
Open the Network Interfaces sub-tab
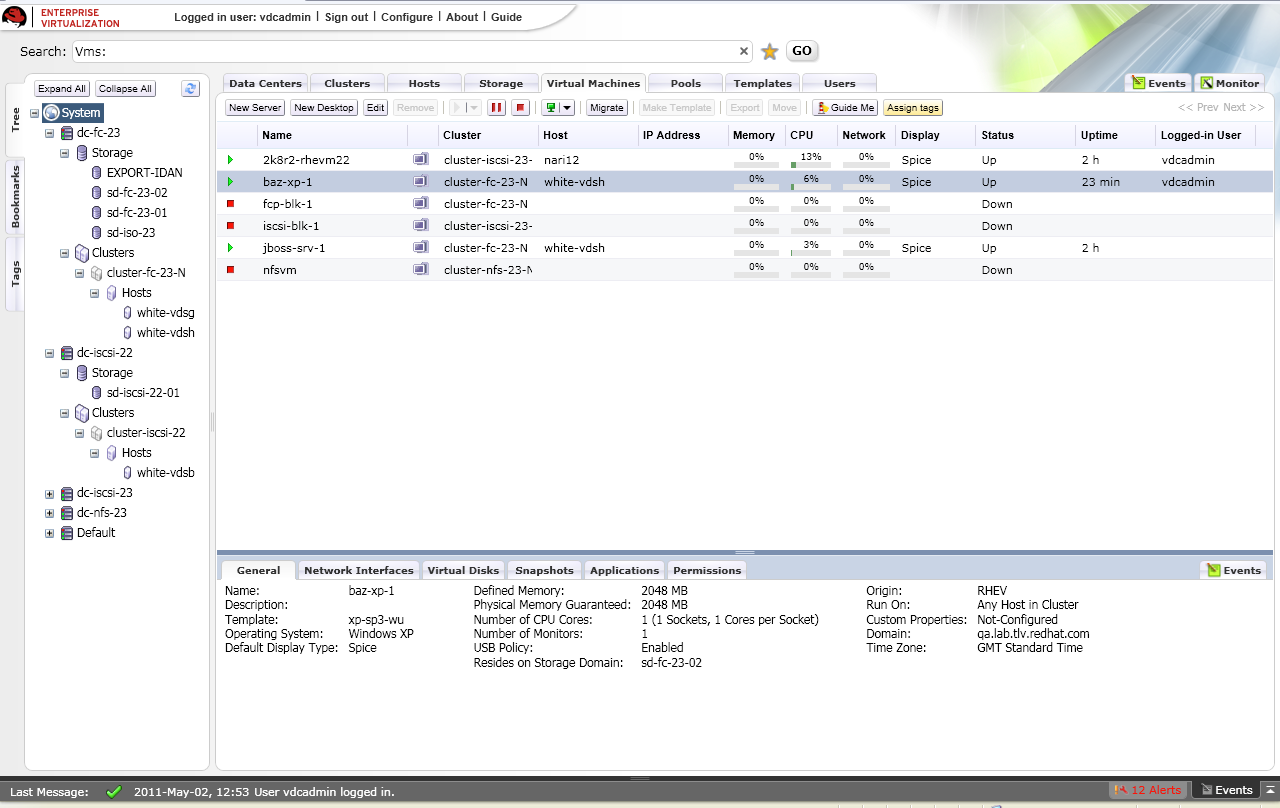pos(358,571)
